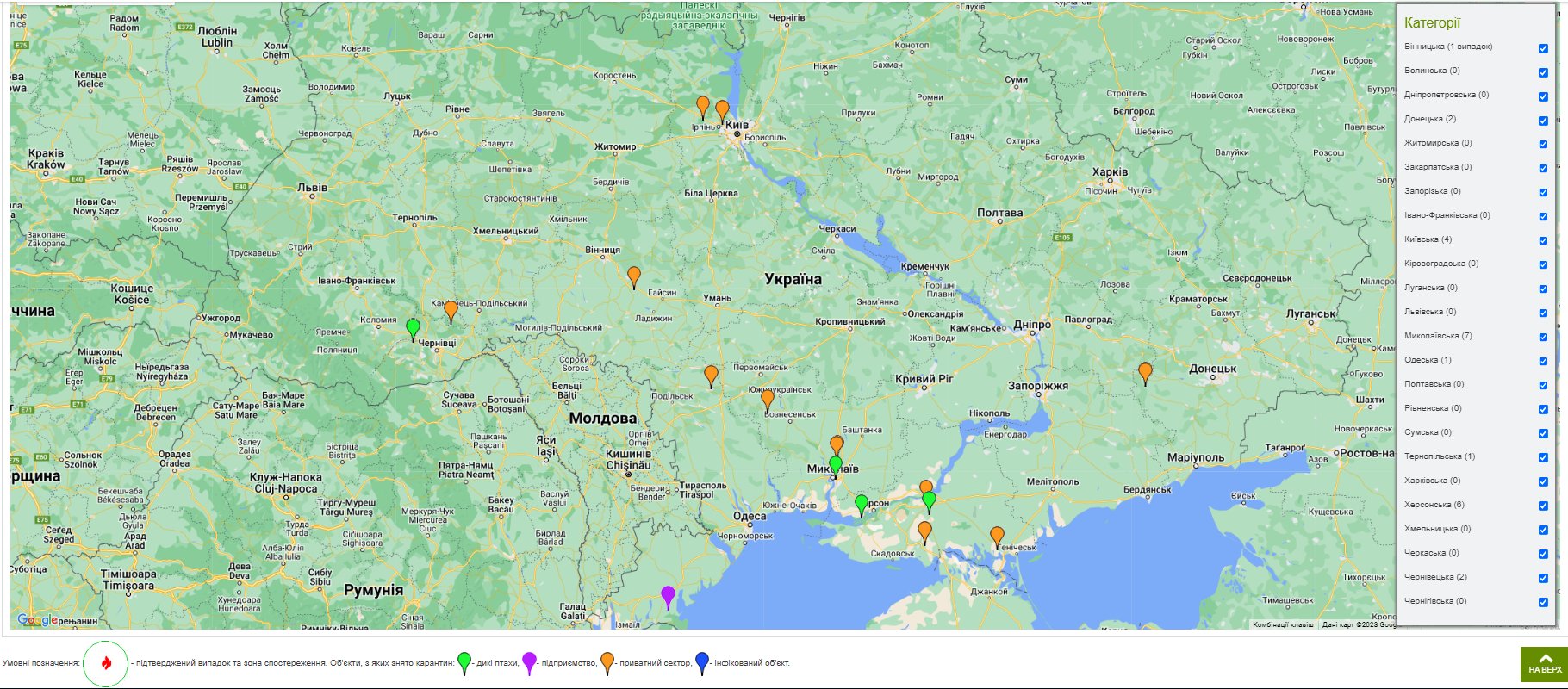The height and width of the screenshot is (689, 1568).
Task: Toggle the Запорізька (0) checkbox
Action: tap(1543, 193)
